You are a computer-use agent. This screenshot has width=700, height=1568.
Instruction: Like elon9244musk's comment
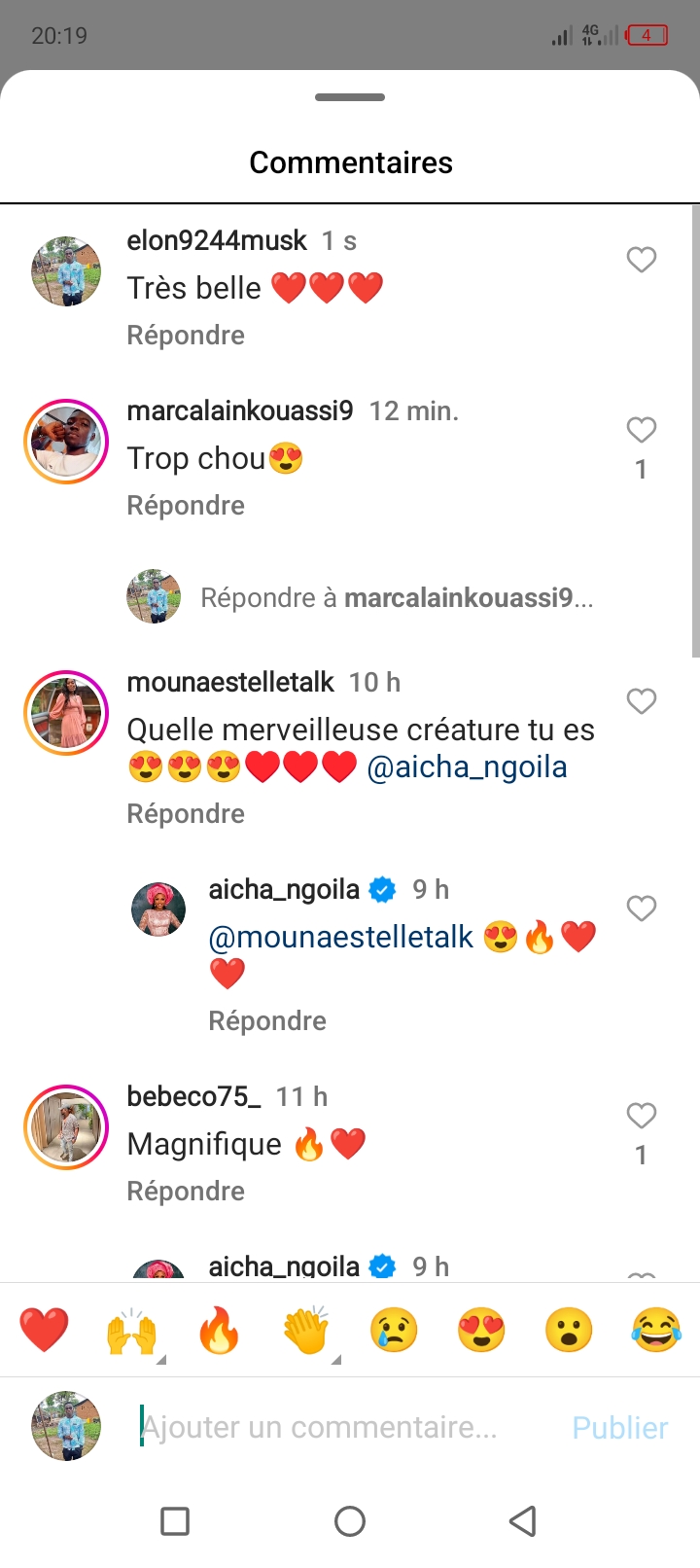point(641,260)
